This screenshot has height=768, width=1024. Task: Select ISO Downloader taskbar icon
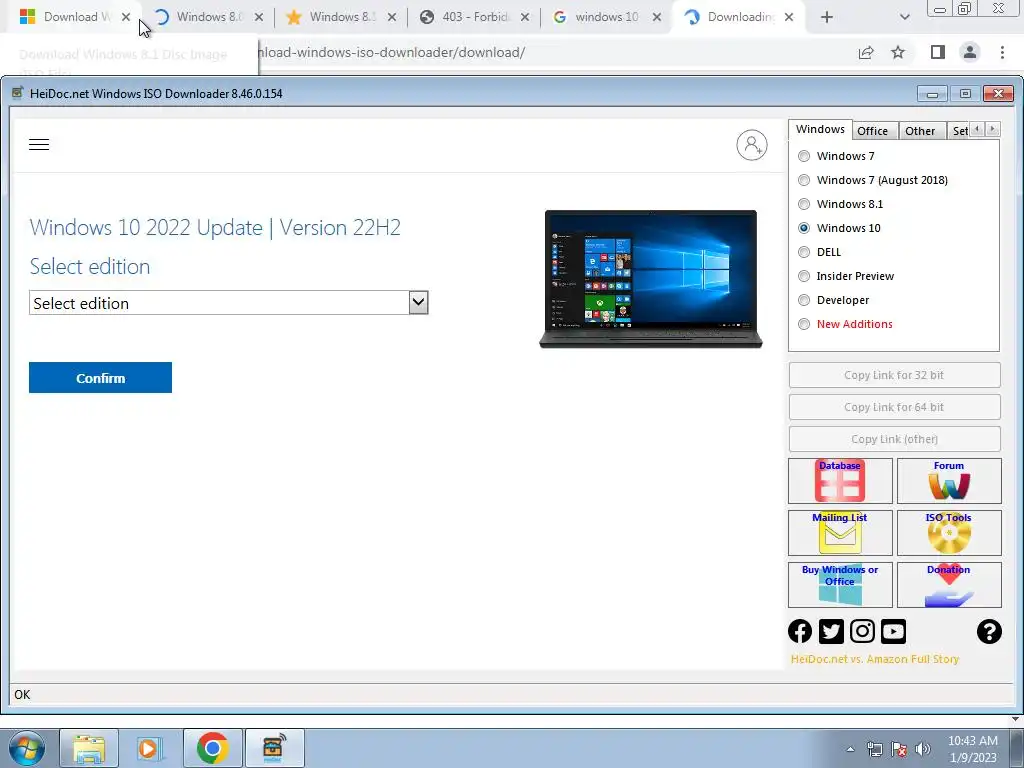(x=274, y=748)
